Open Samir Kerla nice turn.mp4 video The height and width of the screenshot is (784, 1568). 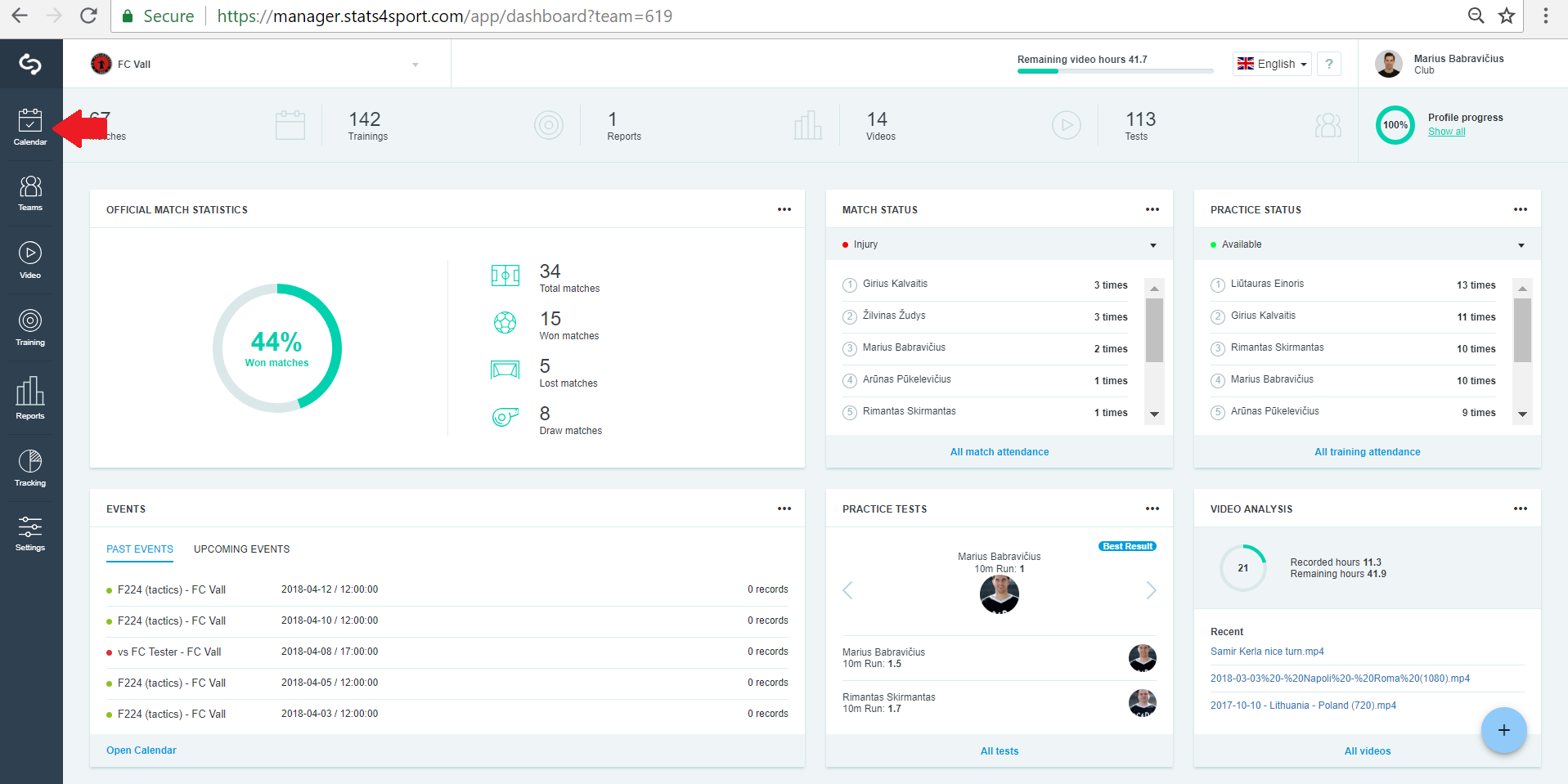point(1267,652)
